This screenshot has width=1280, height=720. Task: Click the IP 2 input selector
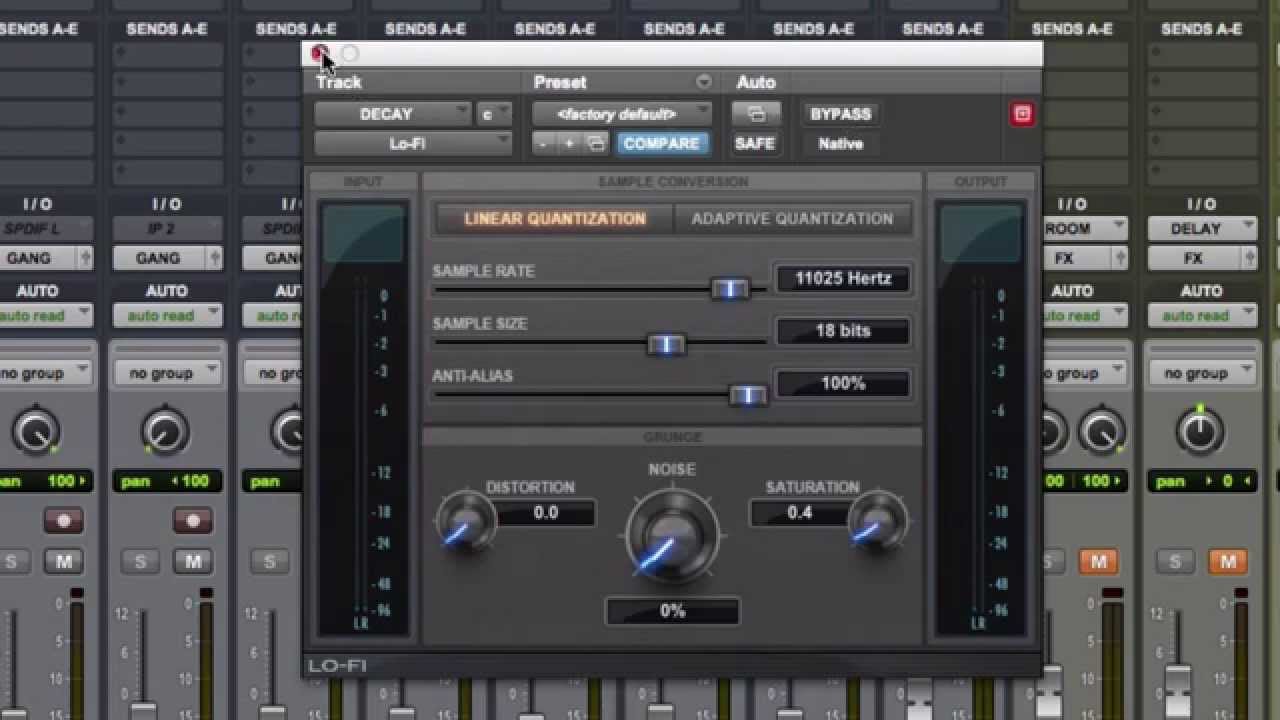168,228
